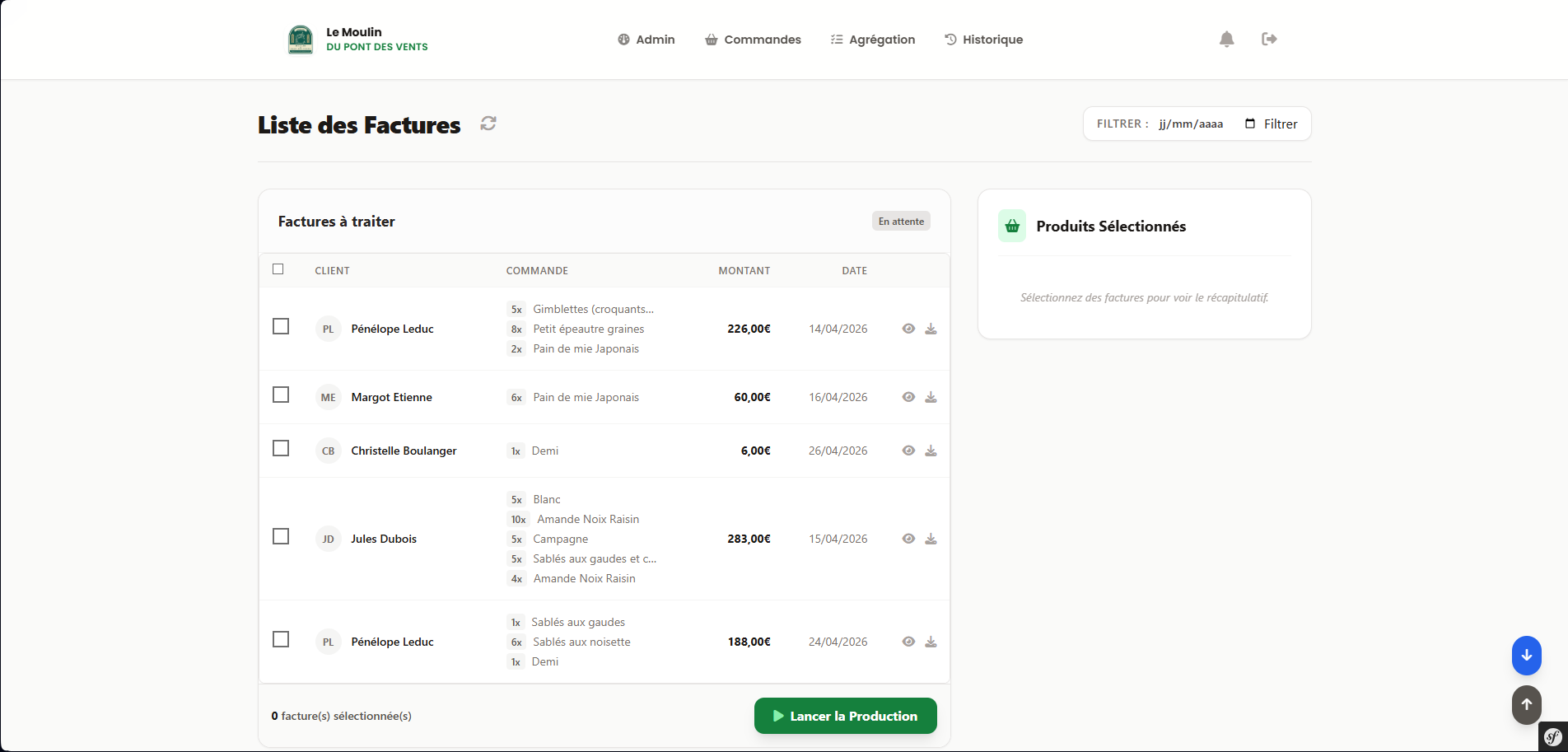Check Pénélope Leduc's 226,00€ invoice
This screenshot has width=1568, height=752.
click(x=281, y=327)
